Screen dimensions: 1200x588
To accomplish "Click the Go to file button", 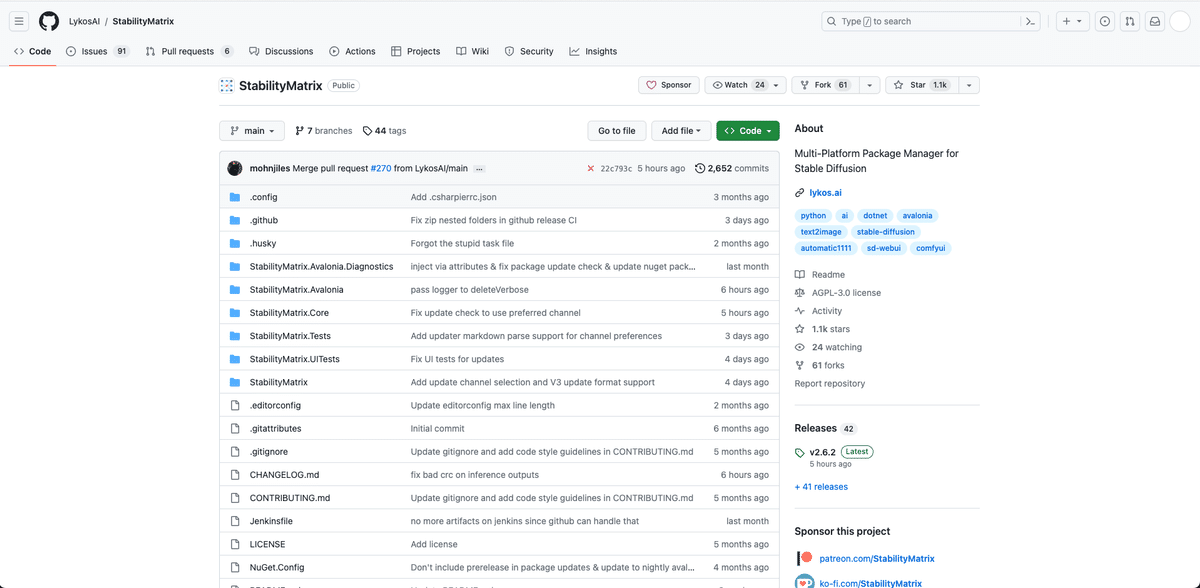I will click(x=616, y=131).
